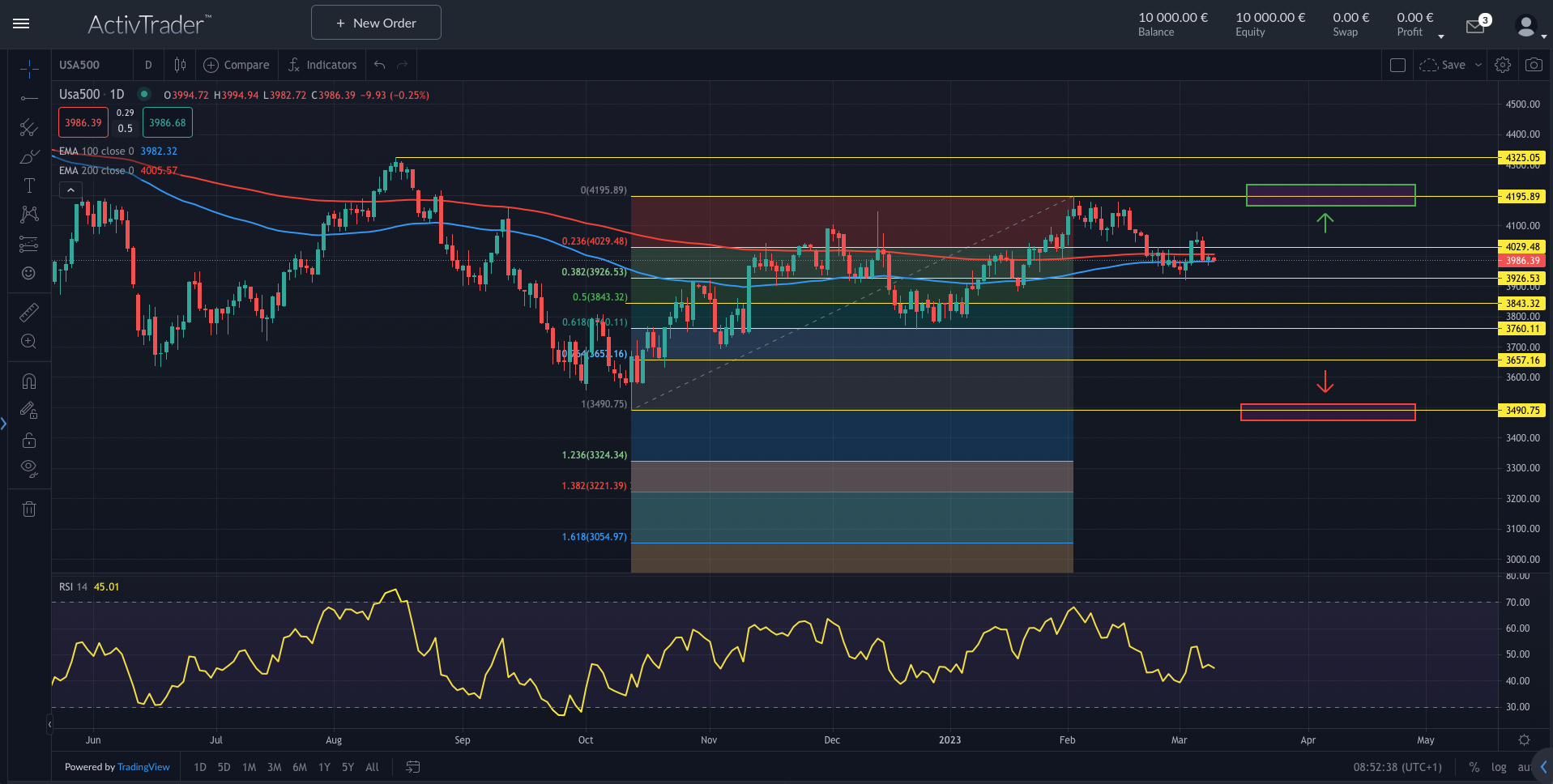This screenshot has width=1553, height=784.
Task: Open the measure ruler tool
Action: pos(29,312)
